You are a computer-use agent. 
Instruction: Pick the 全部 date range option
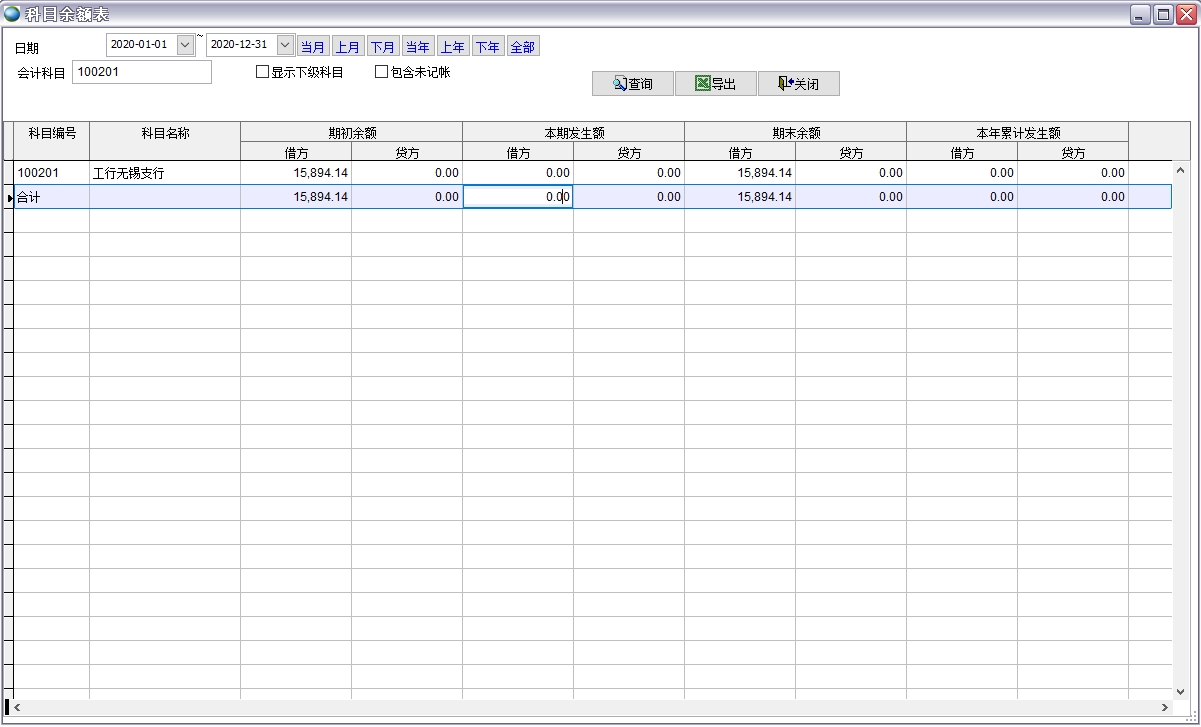click(x=522, y=47)
